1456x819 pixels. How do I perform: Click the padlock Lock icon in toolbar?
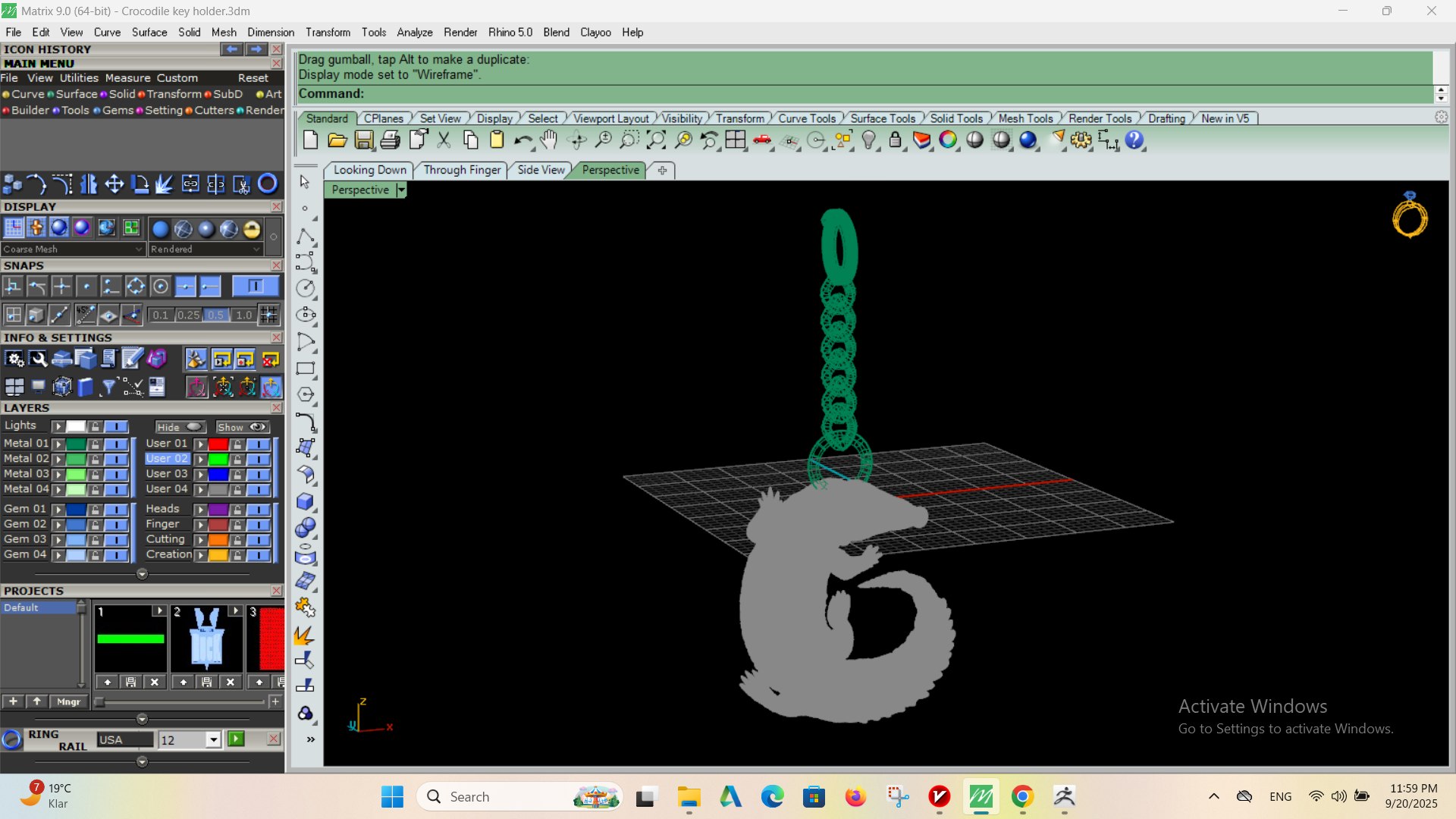pyautogui.click(x=896, y=140)
